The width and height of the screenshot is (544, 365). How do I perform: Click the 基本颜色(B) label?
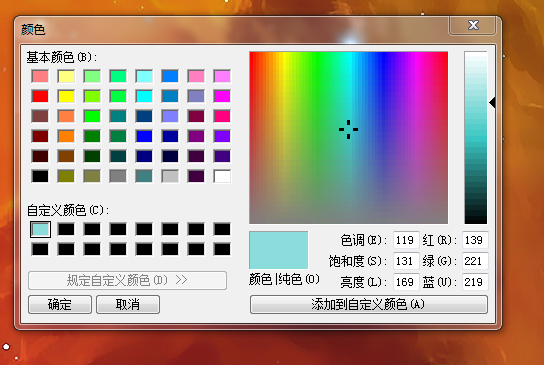pos(62,57)
